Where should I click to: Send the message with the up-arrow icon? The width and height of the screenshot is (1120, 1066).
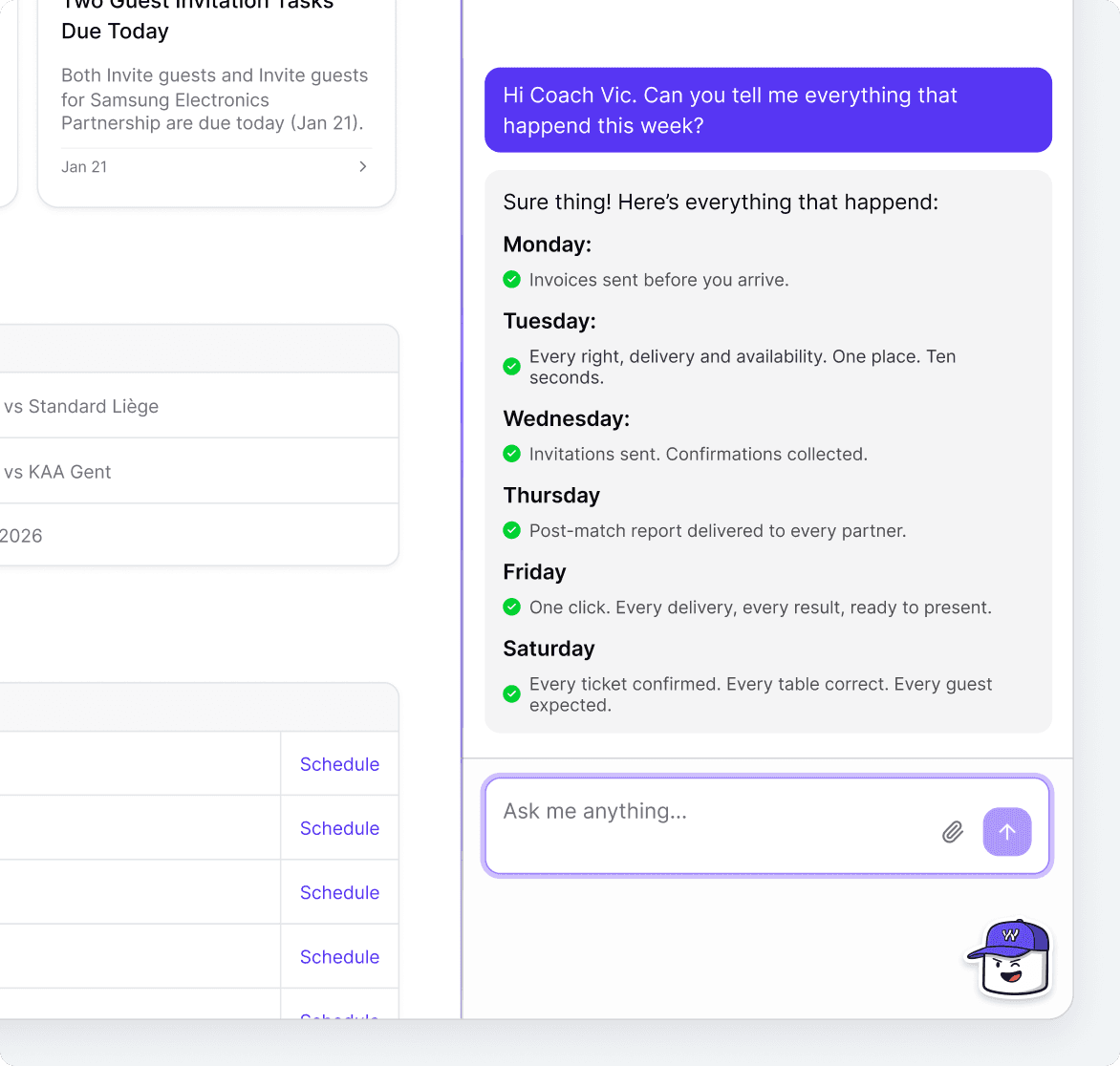pos(1006,832)
